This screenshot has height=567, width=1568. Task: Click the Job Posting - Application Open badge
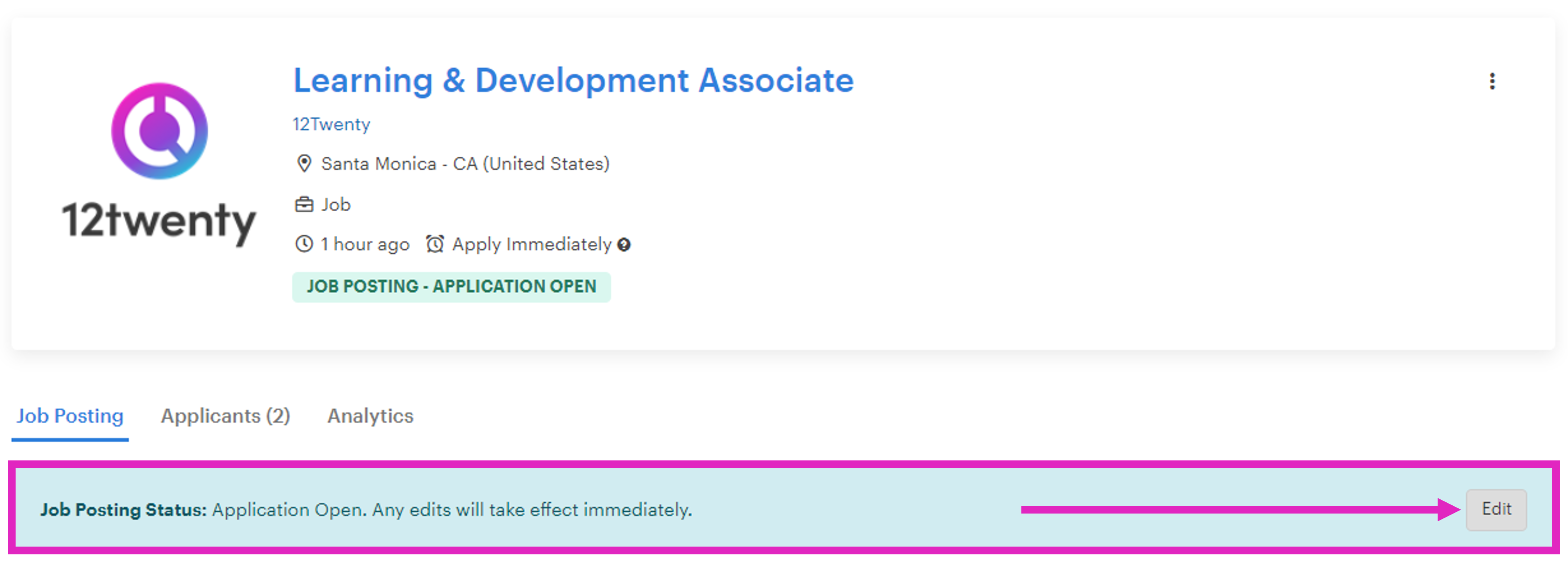[x=451, y=287]
